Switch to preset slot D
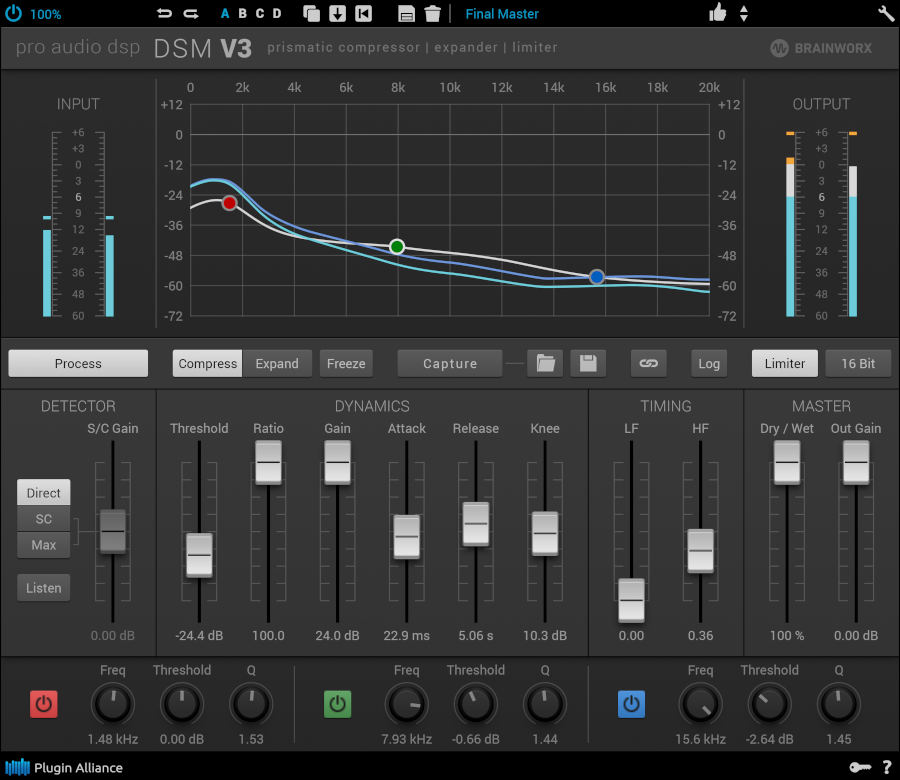The image size is (900, 780). click(x=276, y=14)
